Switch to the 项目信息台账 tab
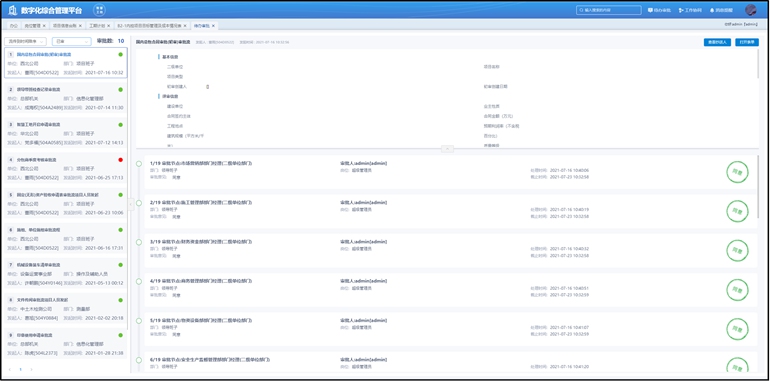The width and height of the screenshot is (770, 381). tap(65, 26)
